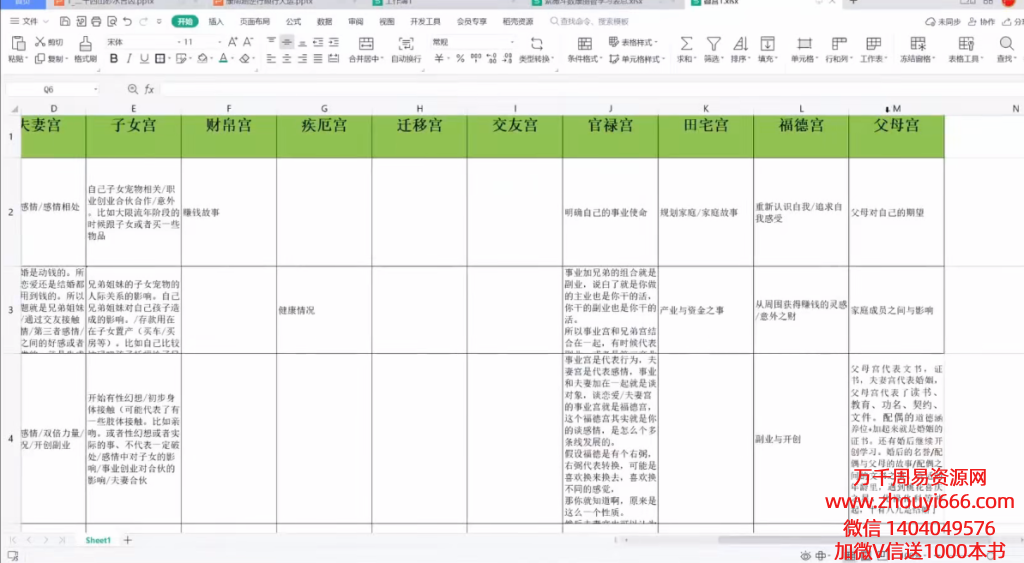Open the font name dropdown showing 宋体
This screenshot has width=1024, height=563.
pyautogui.click(x=140, y=42)
